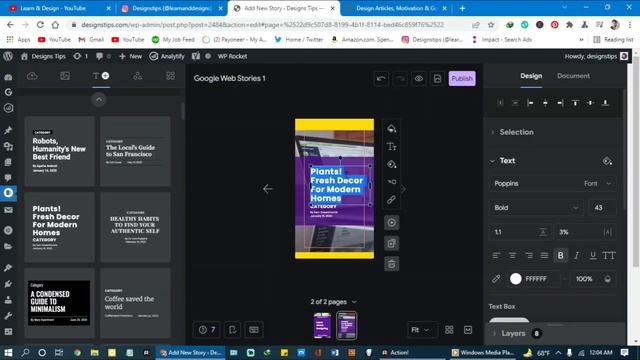
Task: Save the story draft
Action: tap(437, 78)
